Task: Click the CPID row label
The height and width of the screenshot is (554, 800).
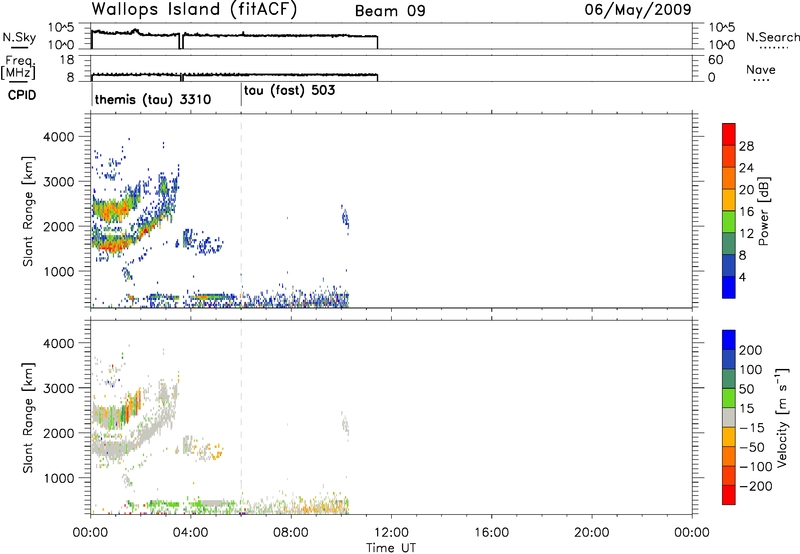Action: click(22, 95)
